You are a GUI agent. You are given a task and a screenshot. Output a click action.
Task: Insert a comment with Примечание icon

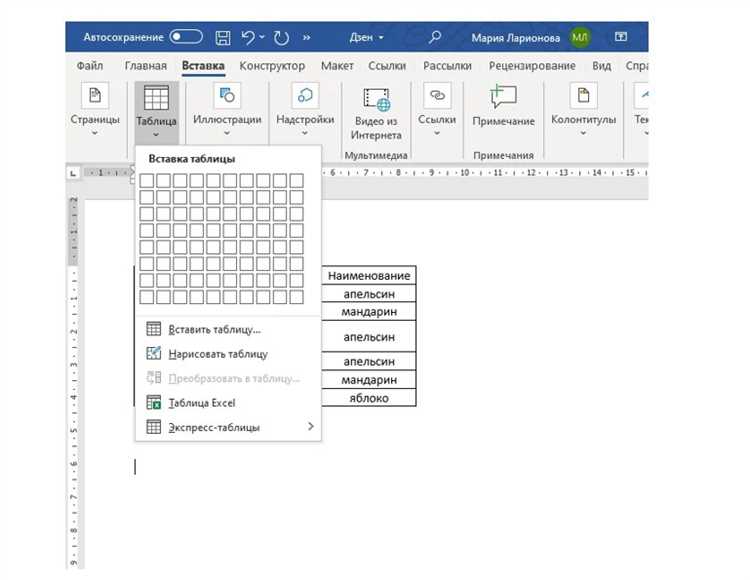point(503,97)
